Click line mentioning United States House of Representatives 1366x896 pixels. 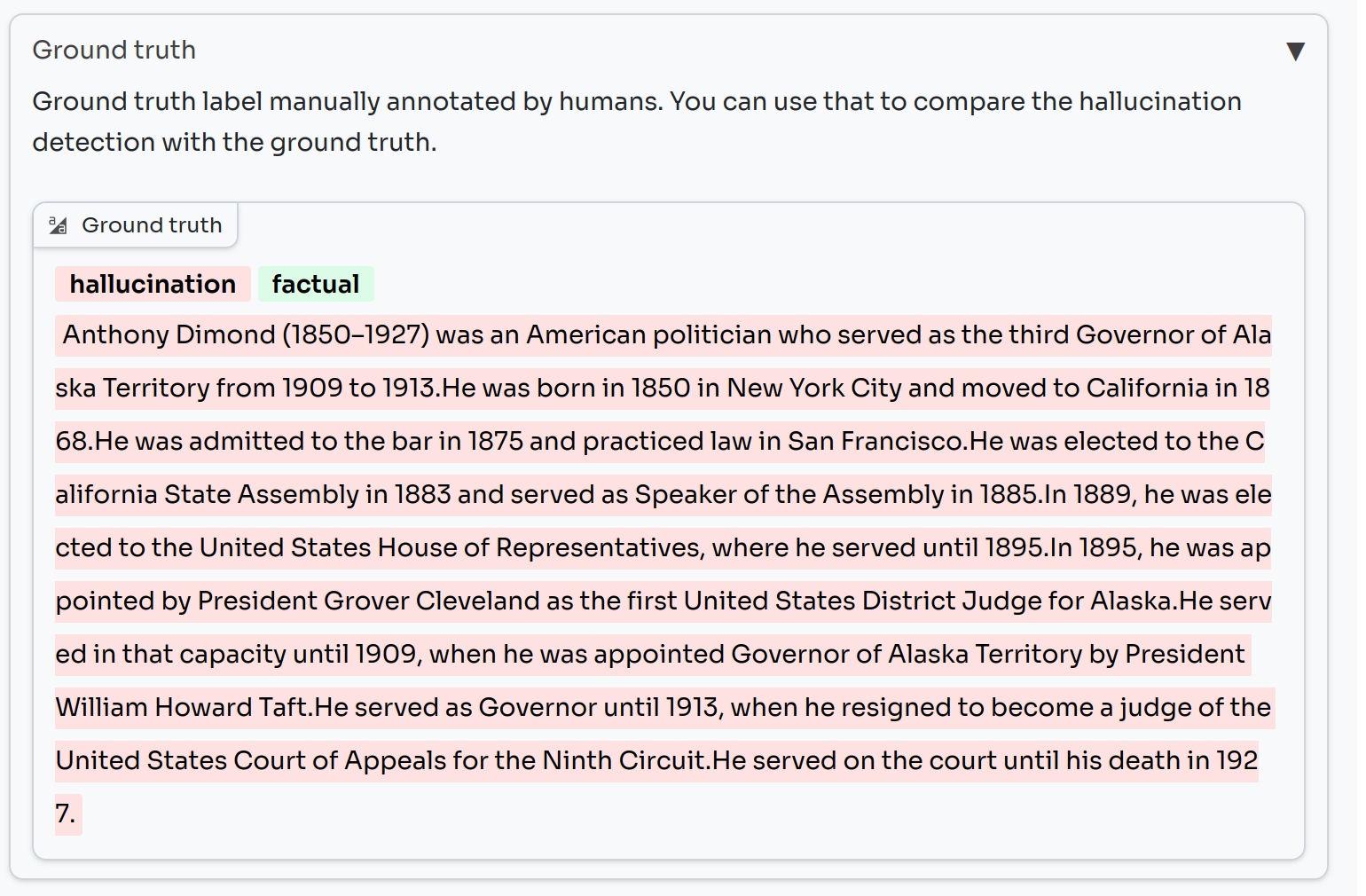(663, 548)
